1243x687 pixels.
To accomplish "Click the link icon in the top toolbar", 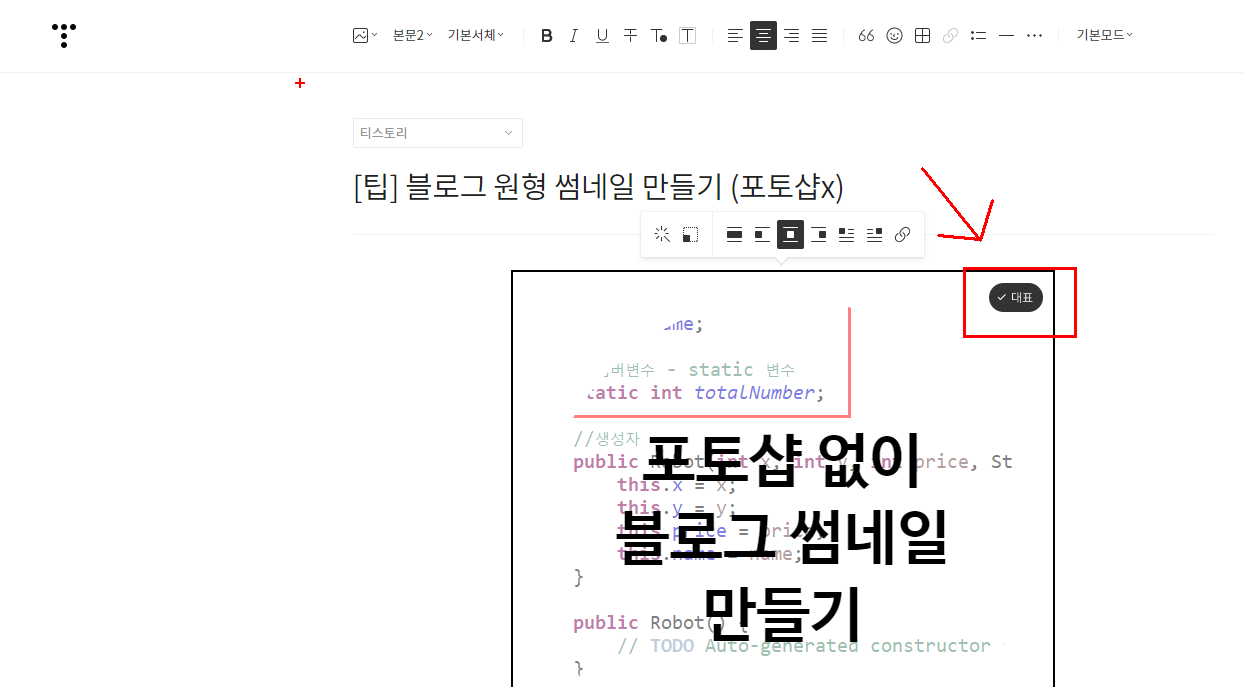I will [950, 36].
